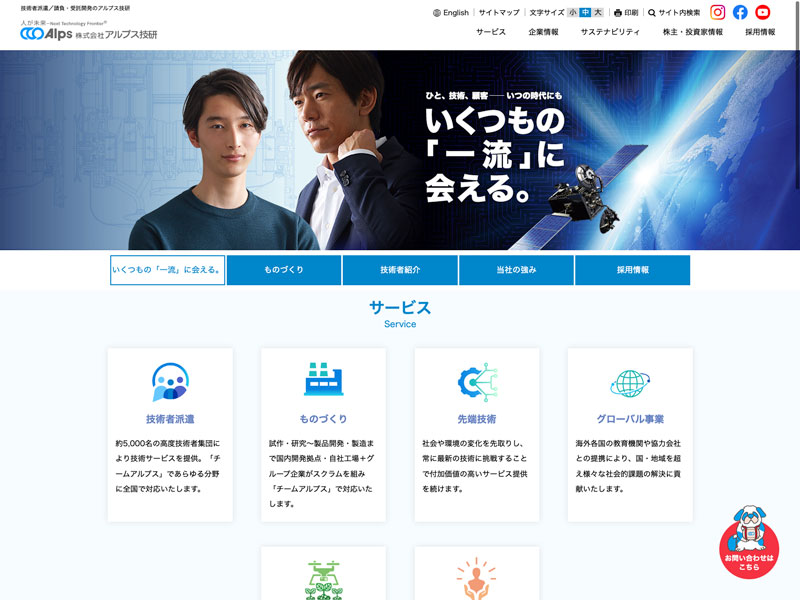Click the globe icon beside English
This screenshot has height=600, width=800.
pos(437,13)
